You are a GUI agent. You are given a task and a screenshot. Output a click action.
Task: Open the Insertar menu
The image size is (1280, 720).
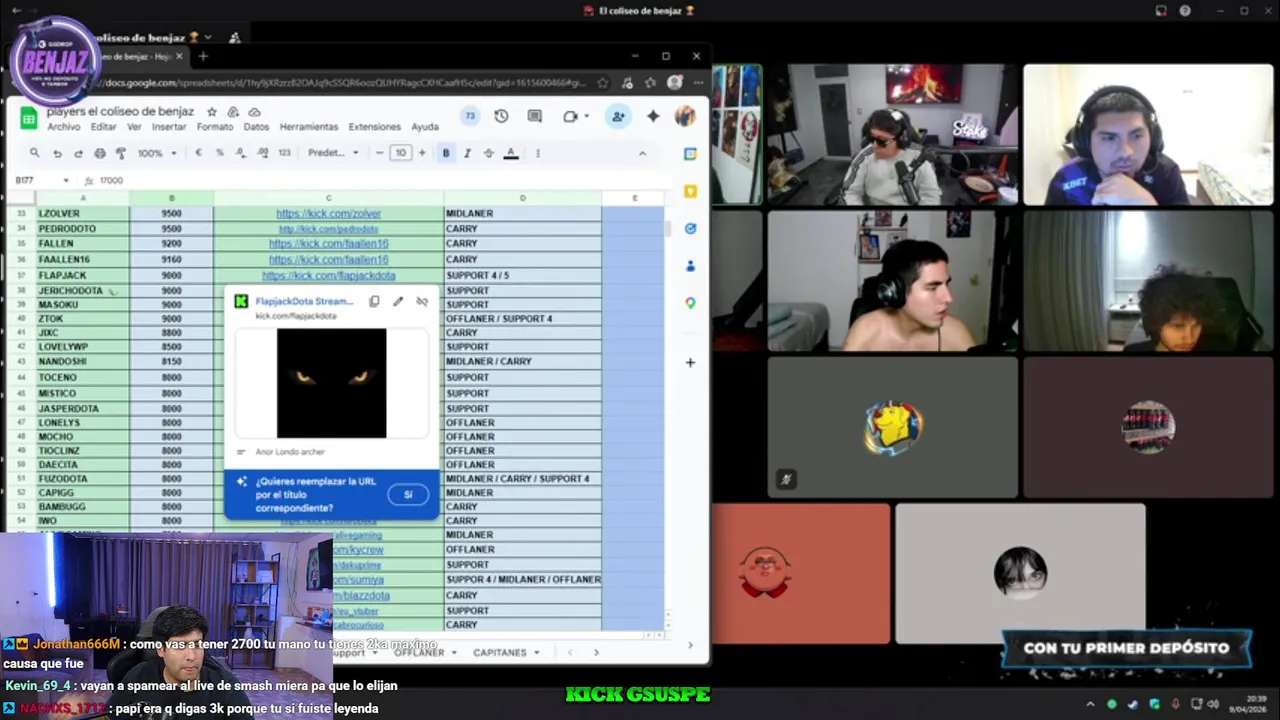[x=169, y=127]
